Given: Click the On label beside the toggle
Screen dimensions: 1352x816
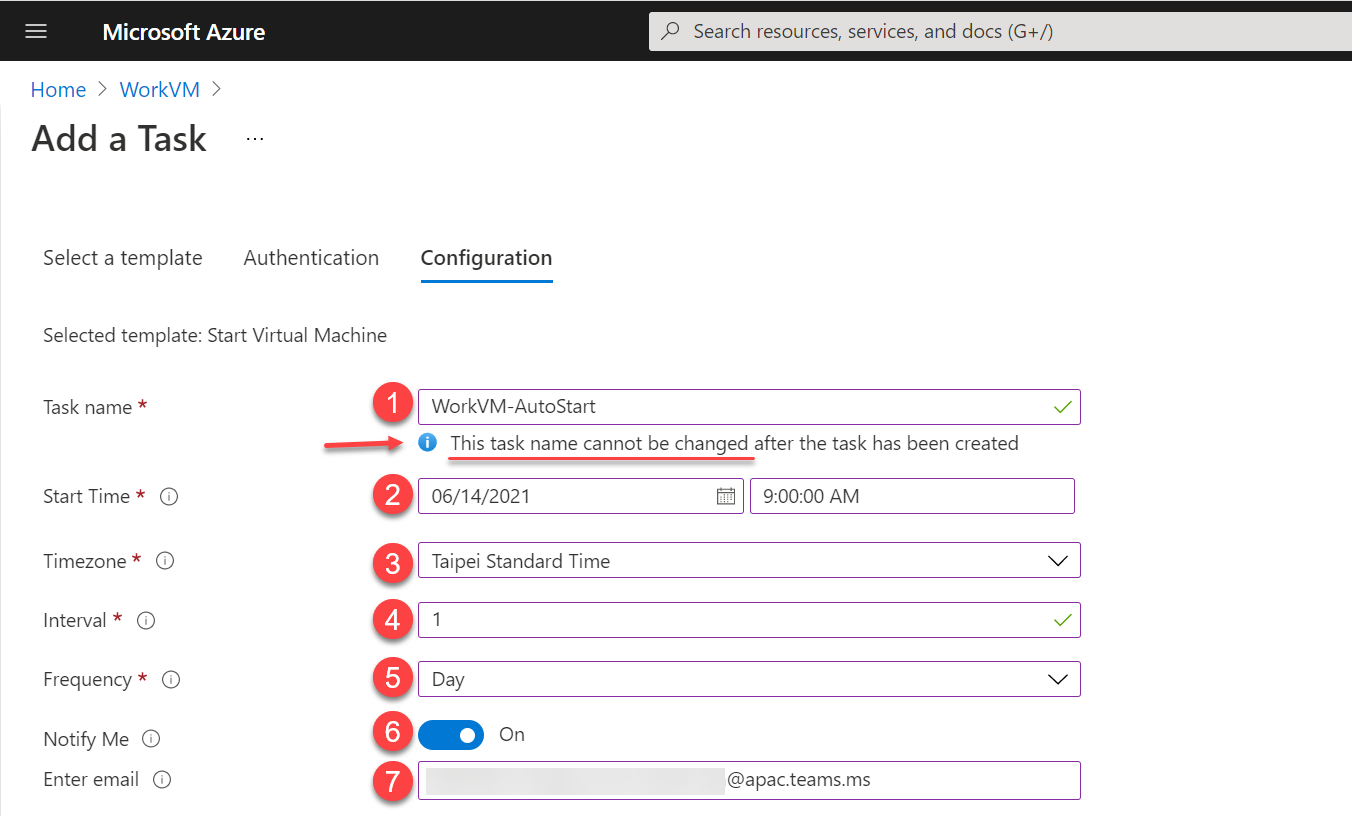Looking at the screenshot, I should pyautogui.click(x=512, y=735).
